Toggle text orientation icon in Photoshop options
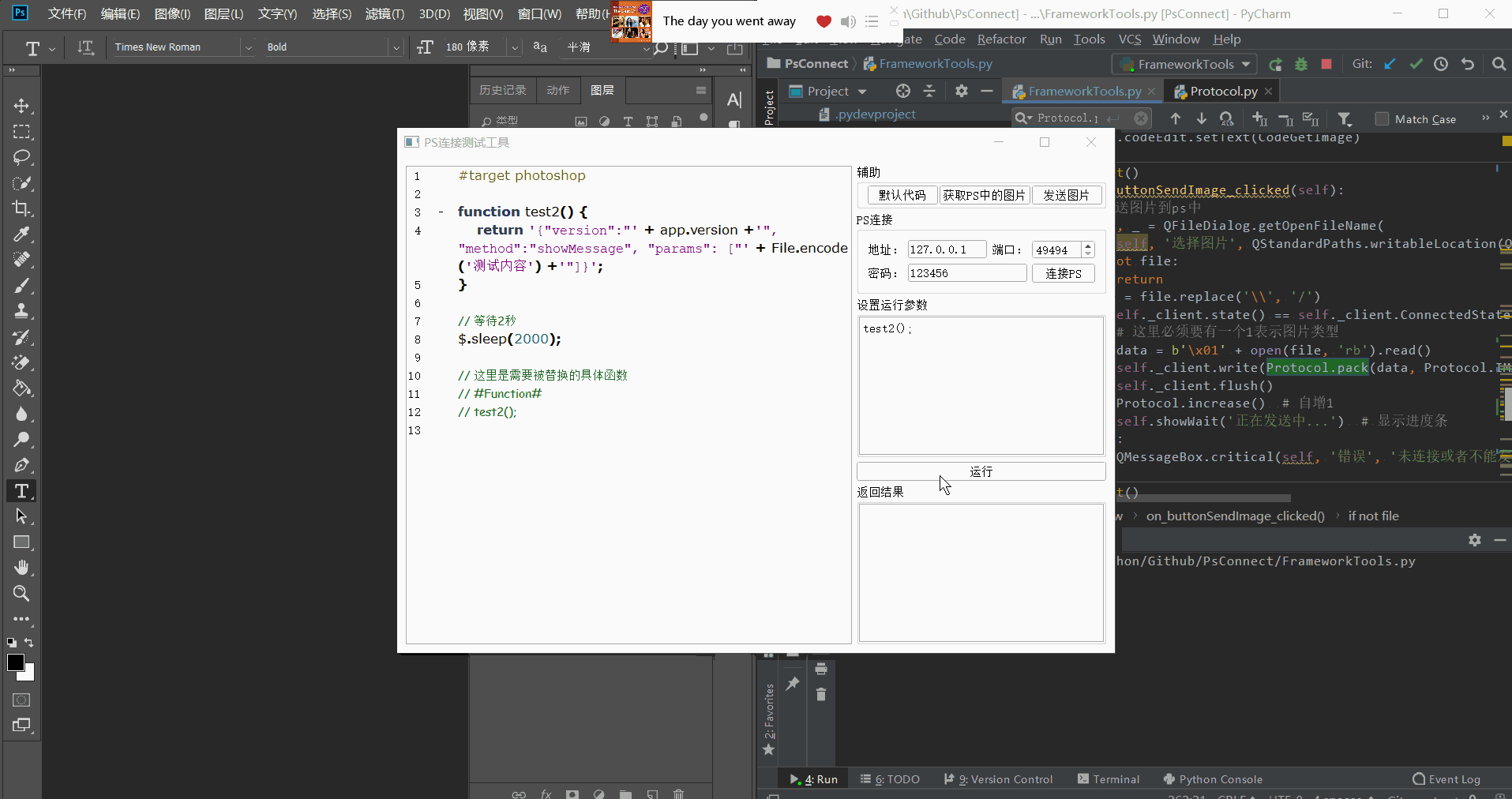Viewport: 1512px width, 799px height. [x=85, y=48]
